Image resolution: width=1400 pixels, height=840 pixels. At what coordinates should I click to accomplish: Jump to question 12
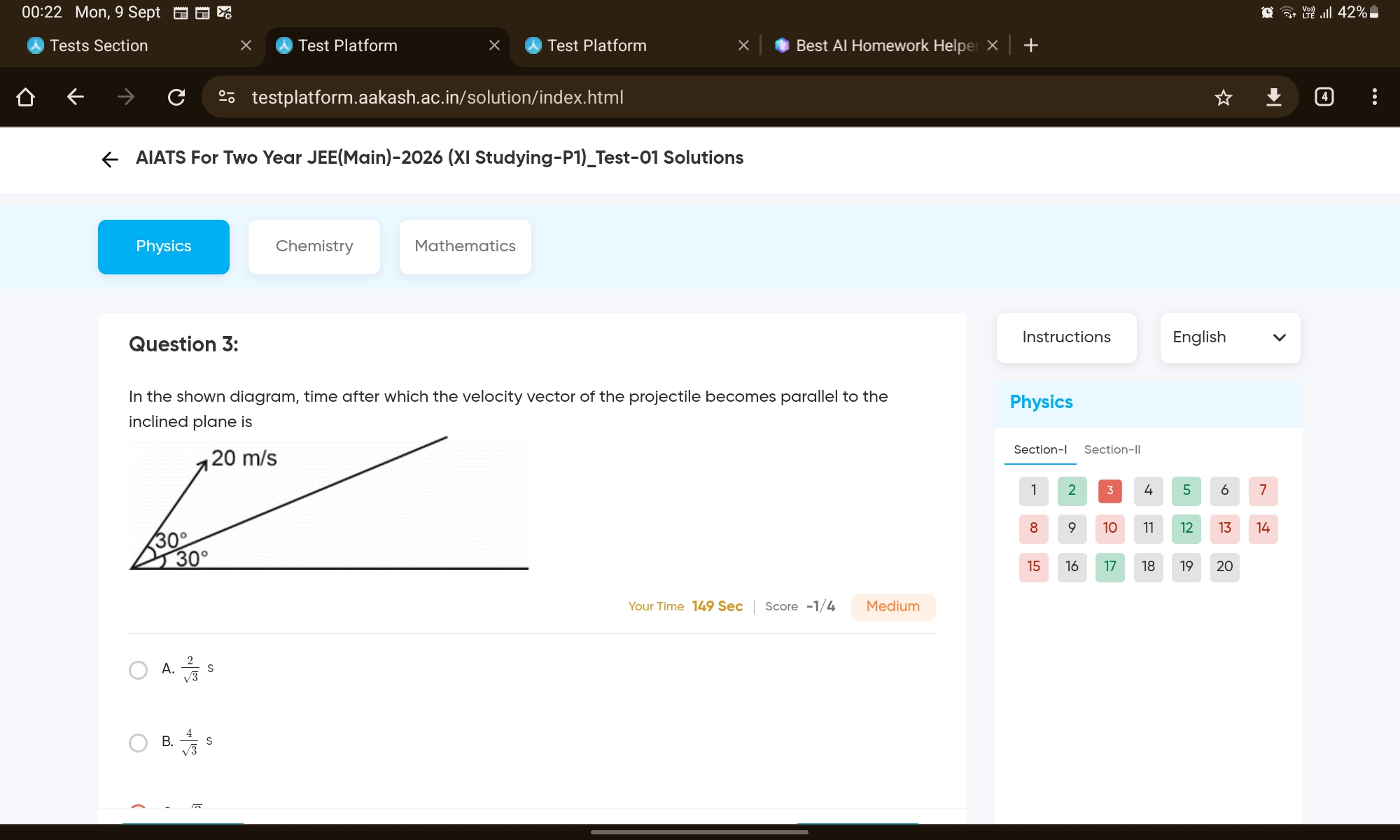tap(1186, 528)
